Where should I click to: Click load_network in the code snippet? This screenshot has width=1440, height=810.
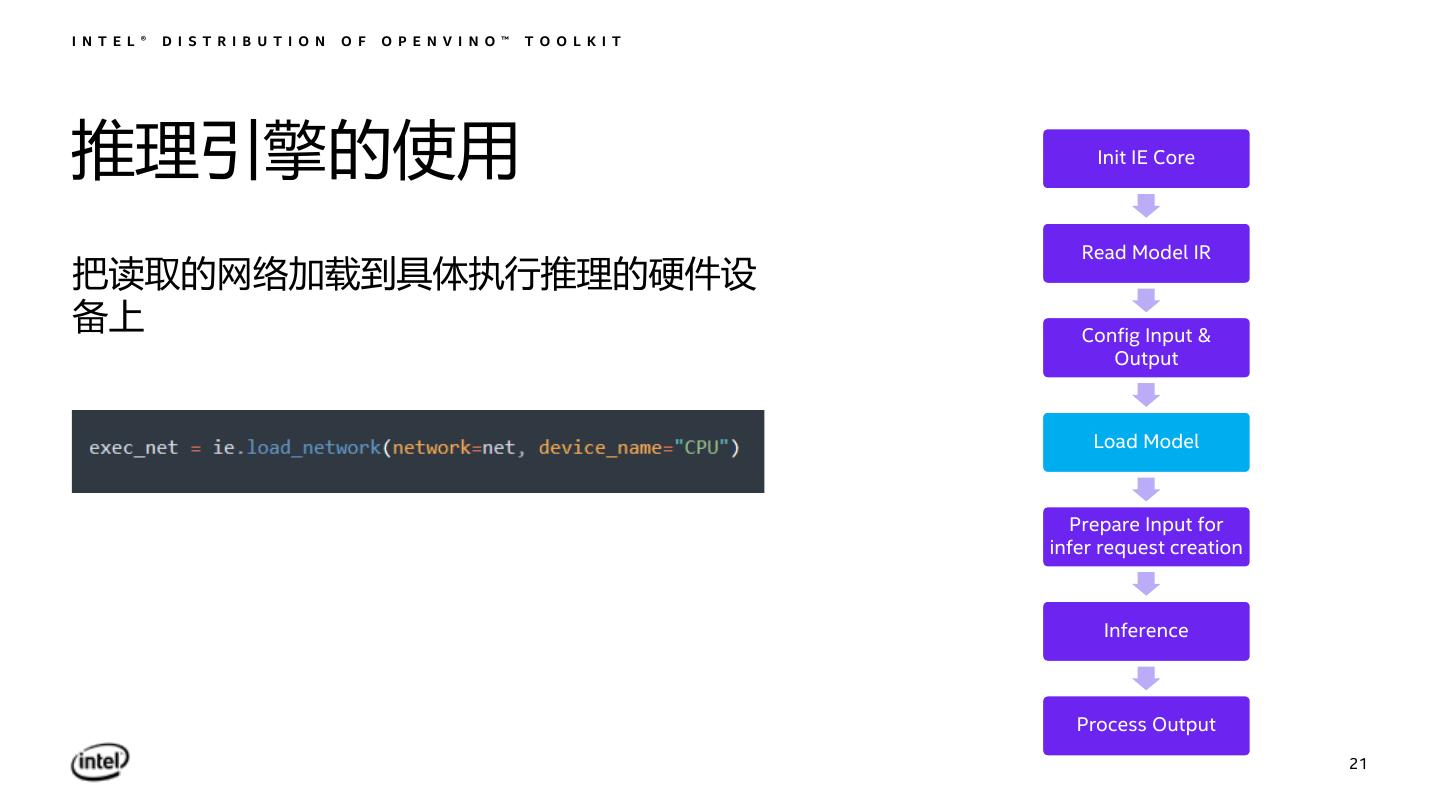tap(314, 448)
